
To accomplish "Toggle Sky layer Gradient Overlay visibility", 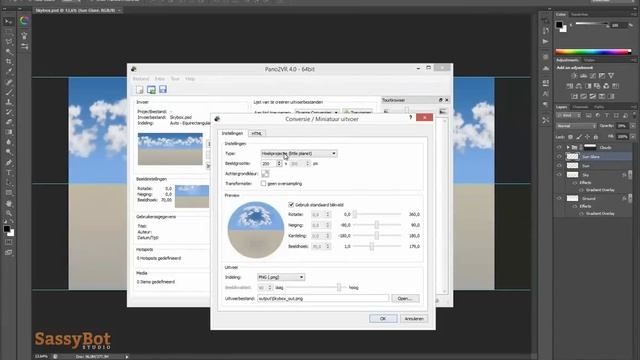I will (x=581, y=190).
